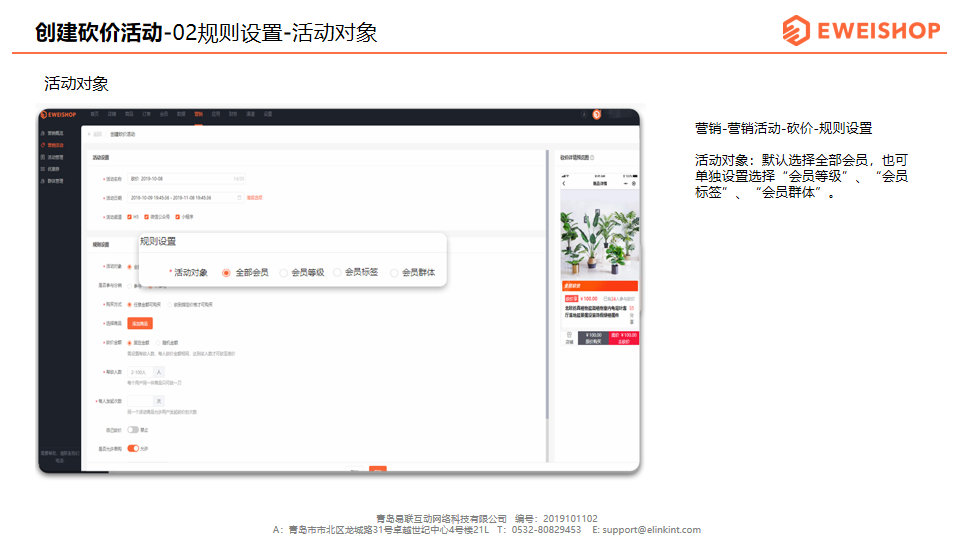Select the 全部会员 radio option
Image resolution: width=960 pixels, height=540 pixels.
(x=226, y=273)
